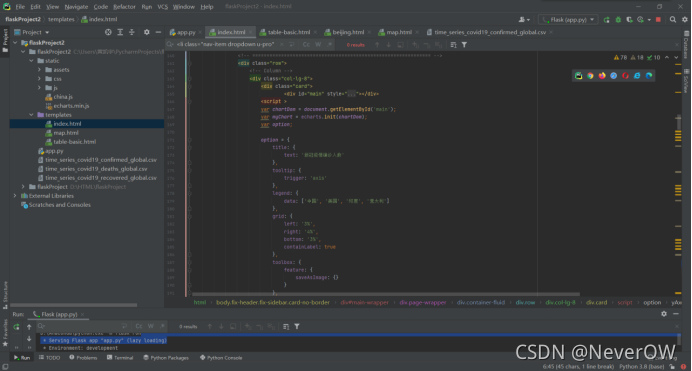This screenshot has width=692, height=371.
Task: Click filter search results icon in editor find bar
Action: click(464, 45)
